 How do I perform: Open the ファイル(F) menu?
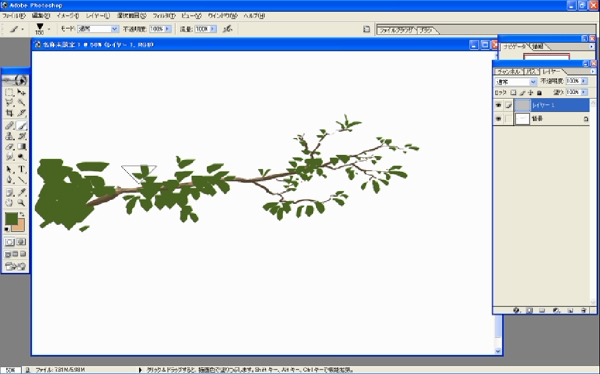pos(14,16)
